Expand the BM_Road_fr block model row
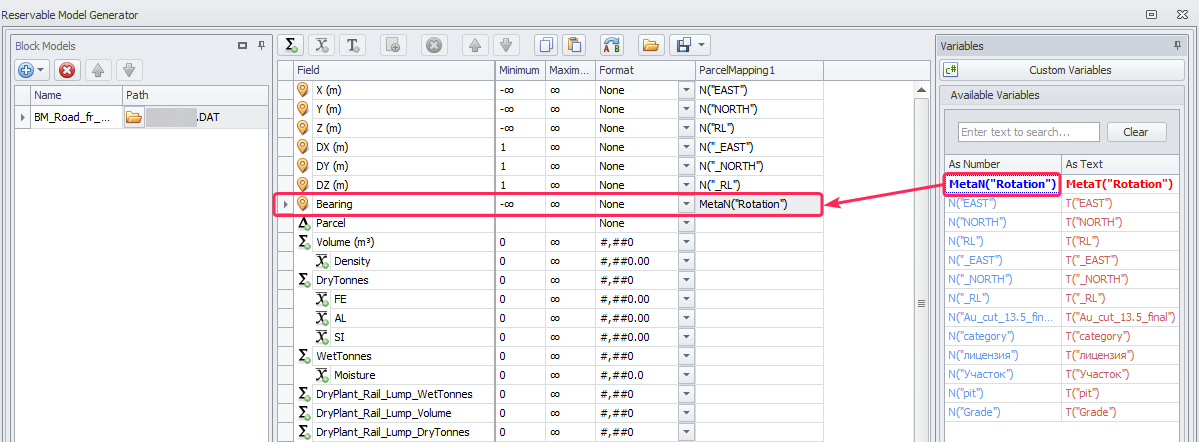Viewport: 1199px width, 442px height. [x=23, y=117]
